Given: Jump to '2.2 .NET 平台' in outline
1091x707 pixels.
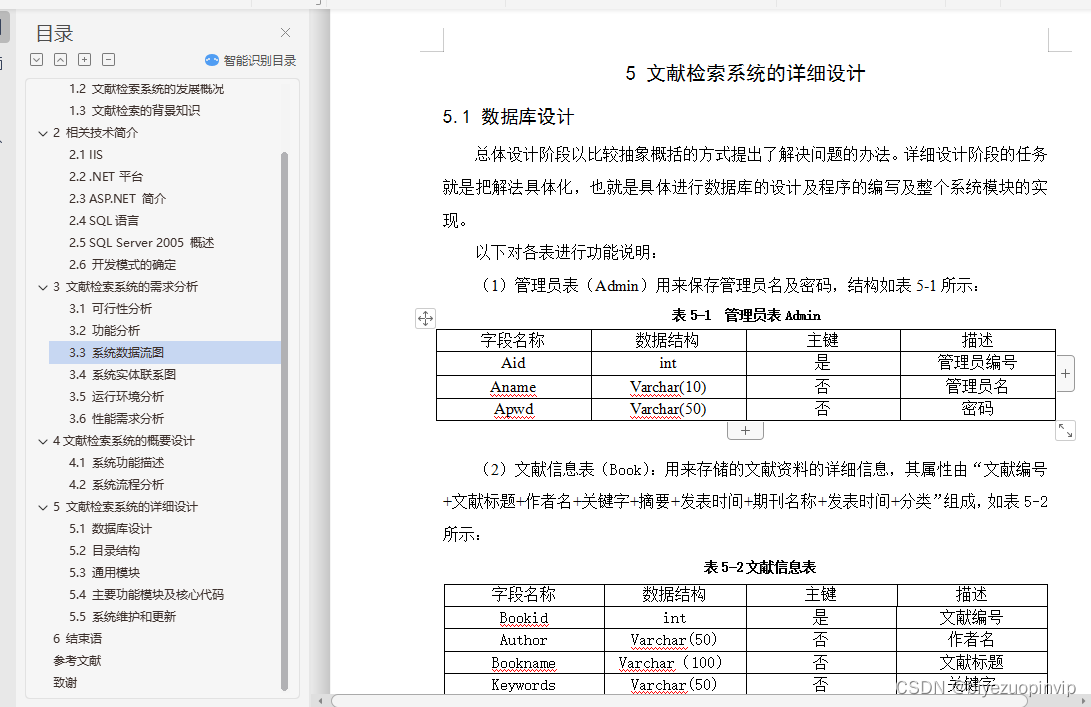Looking at the screenshot, I should tap(106, 177).
